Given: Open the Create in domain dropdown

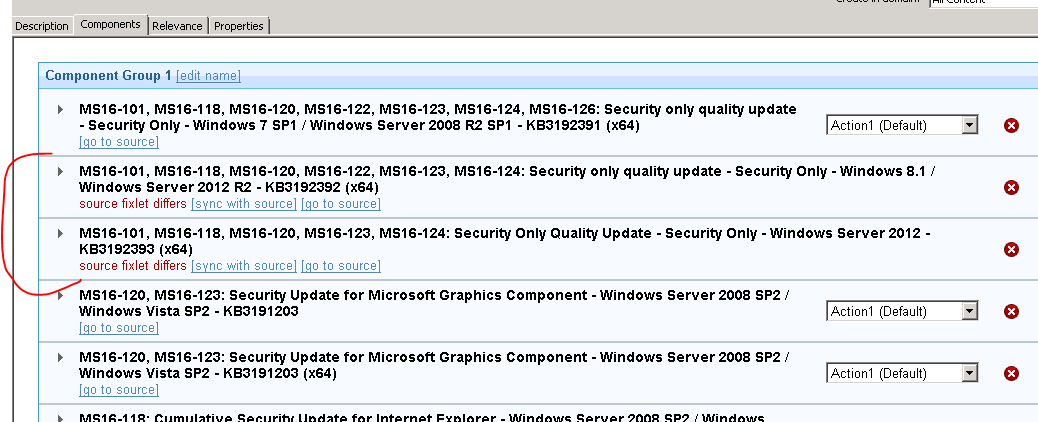Looking at the screenshot, I should click(x=983, y=3).
